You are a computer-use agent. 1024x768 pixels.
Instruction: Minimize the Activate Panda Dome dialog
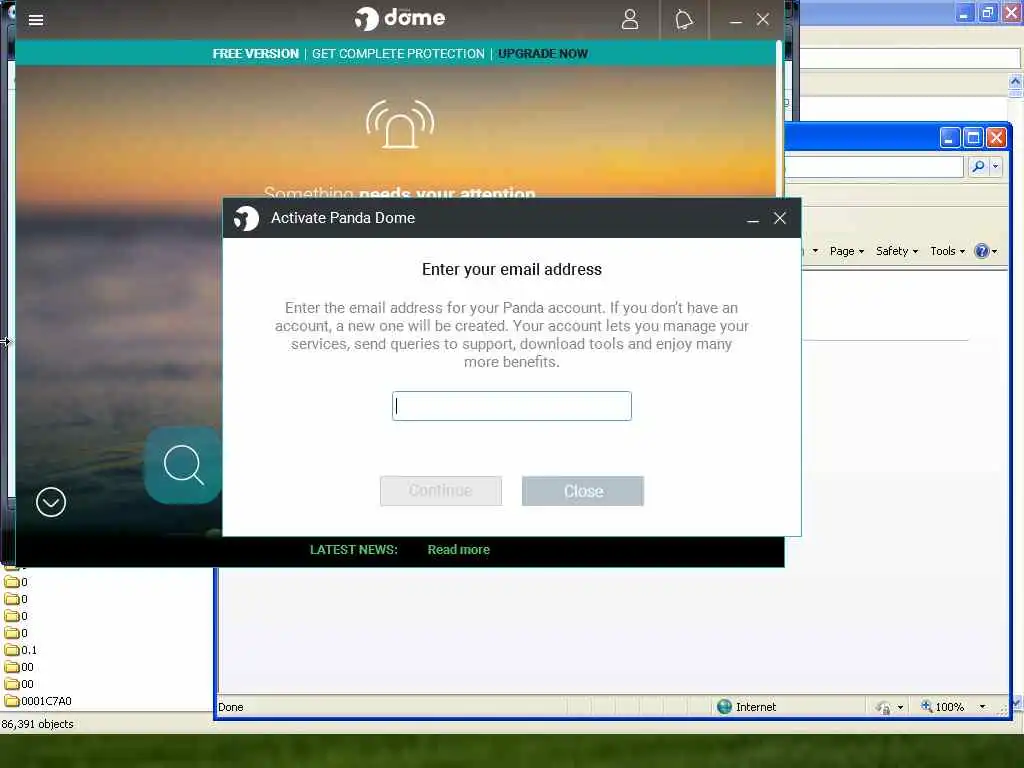[753, 219]
